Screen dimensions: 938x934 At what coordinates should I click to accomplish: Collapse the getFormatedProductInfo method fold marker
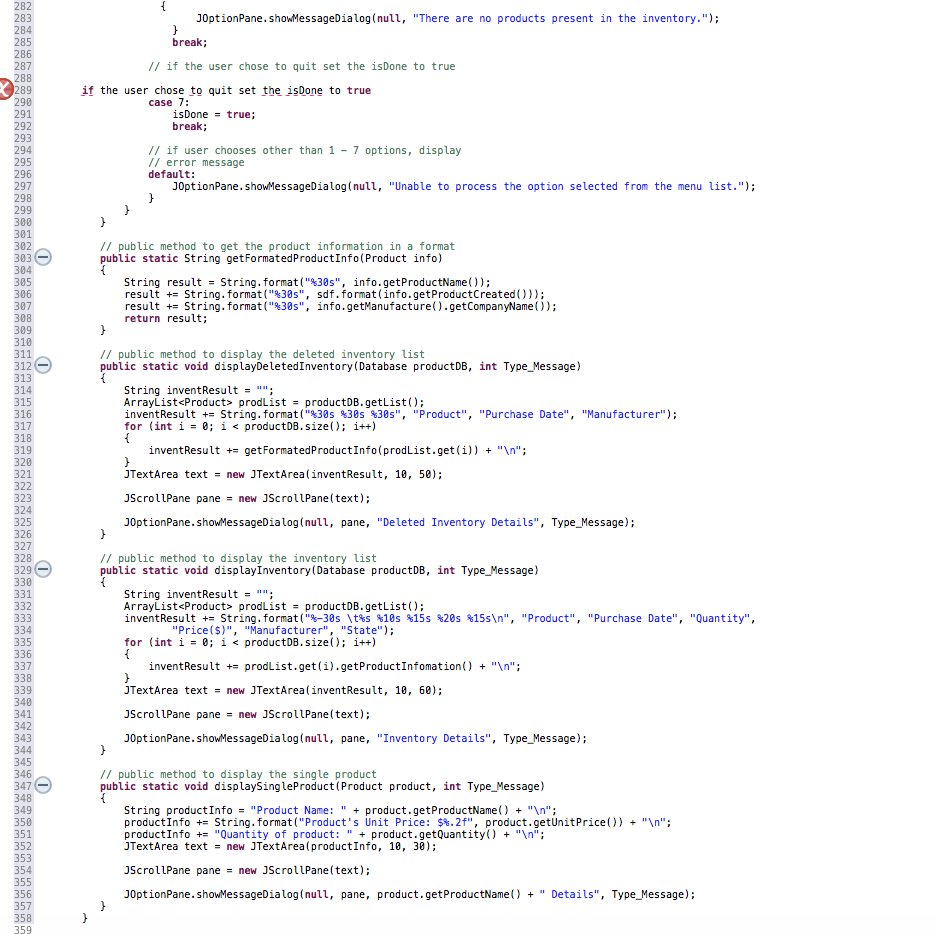pyautogui.click(x=42, y=257)
